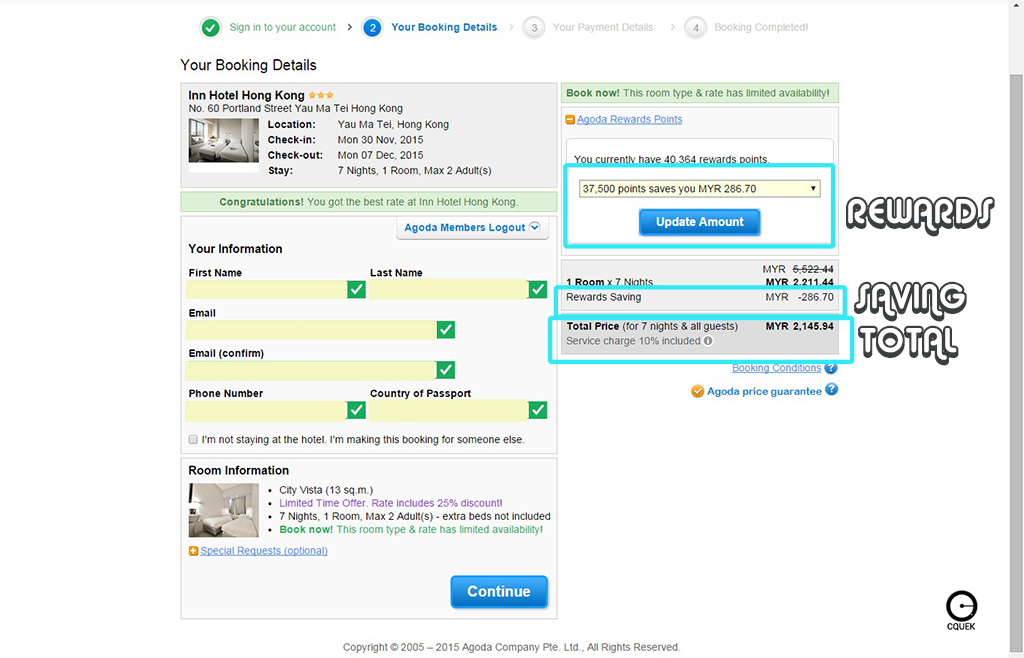Viewport: 1024px width, 658px height.
Task: Click the orange Agoda price guarantee checkmark
Action: (697, 391)
